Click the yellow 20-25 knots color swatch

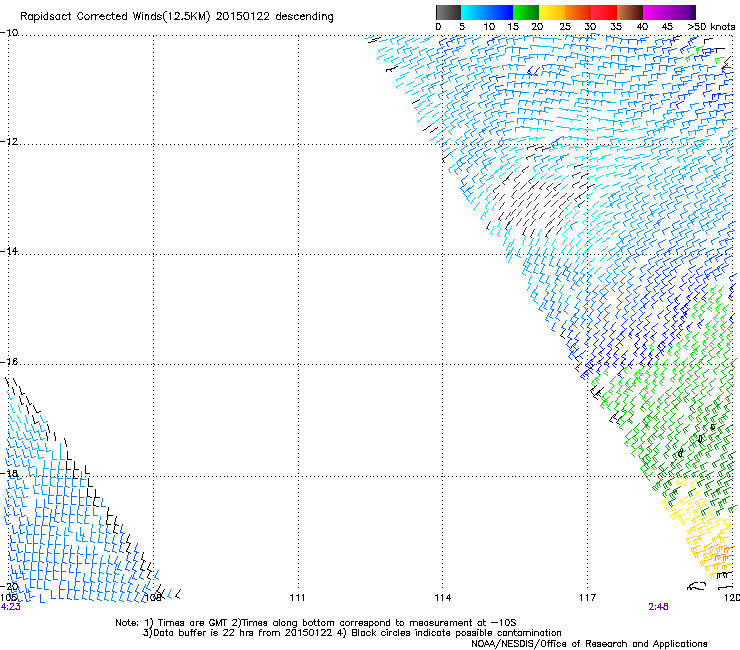(552, 12)
